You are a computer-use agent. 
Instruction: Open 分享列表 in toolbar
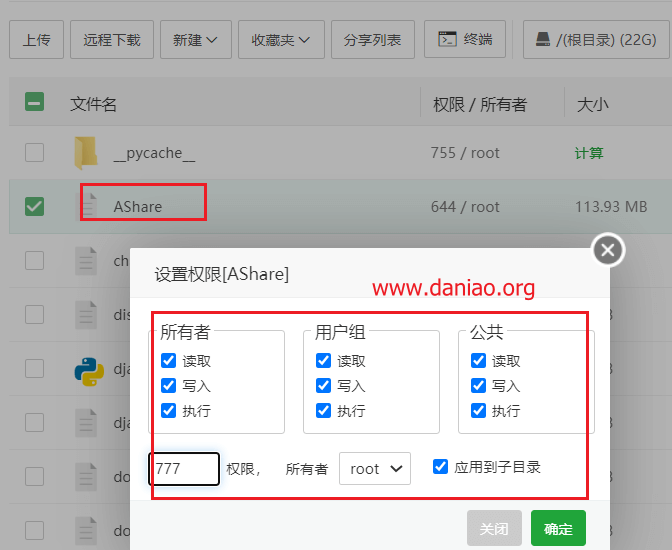[x=372, y=39]
